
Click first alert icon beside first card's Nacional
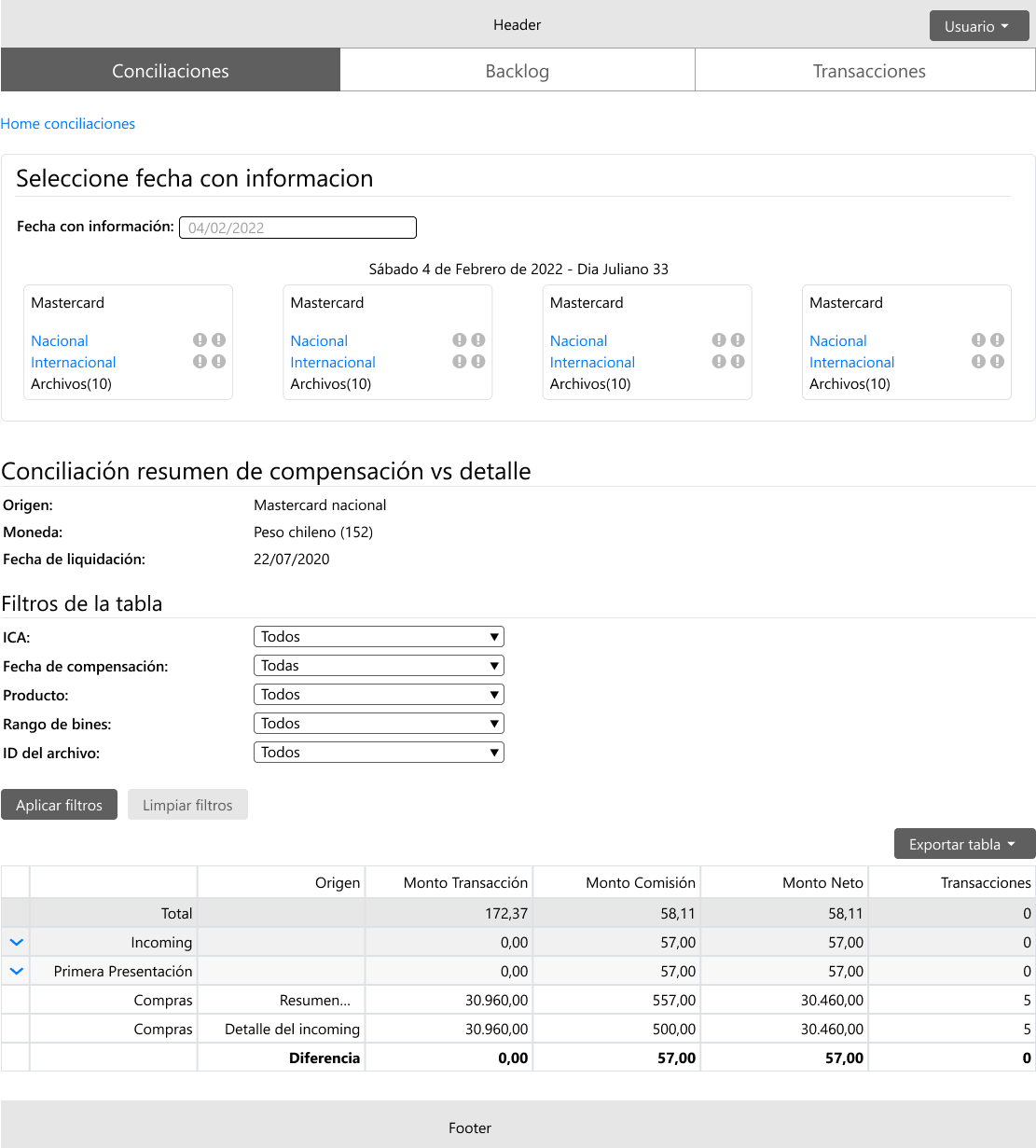coord(200,340)
